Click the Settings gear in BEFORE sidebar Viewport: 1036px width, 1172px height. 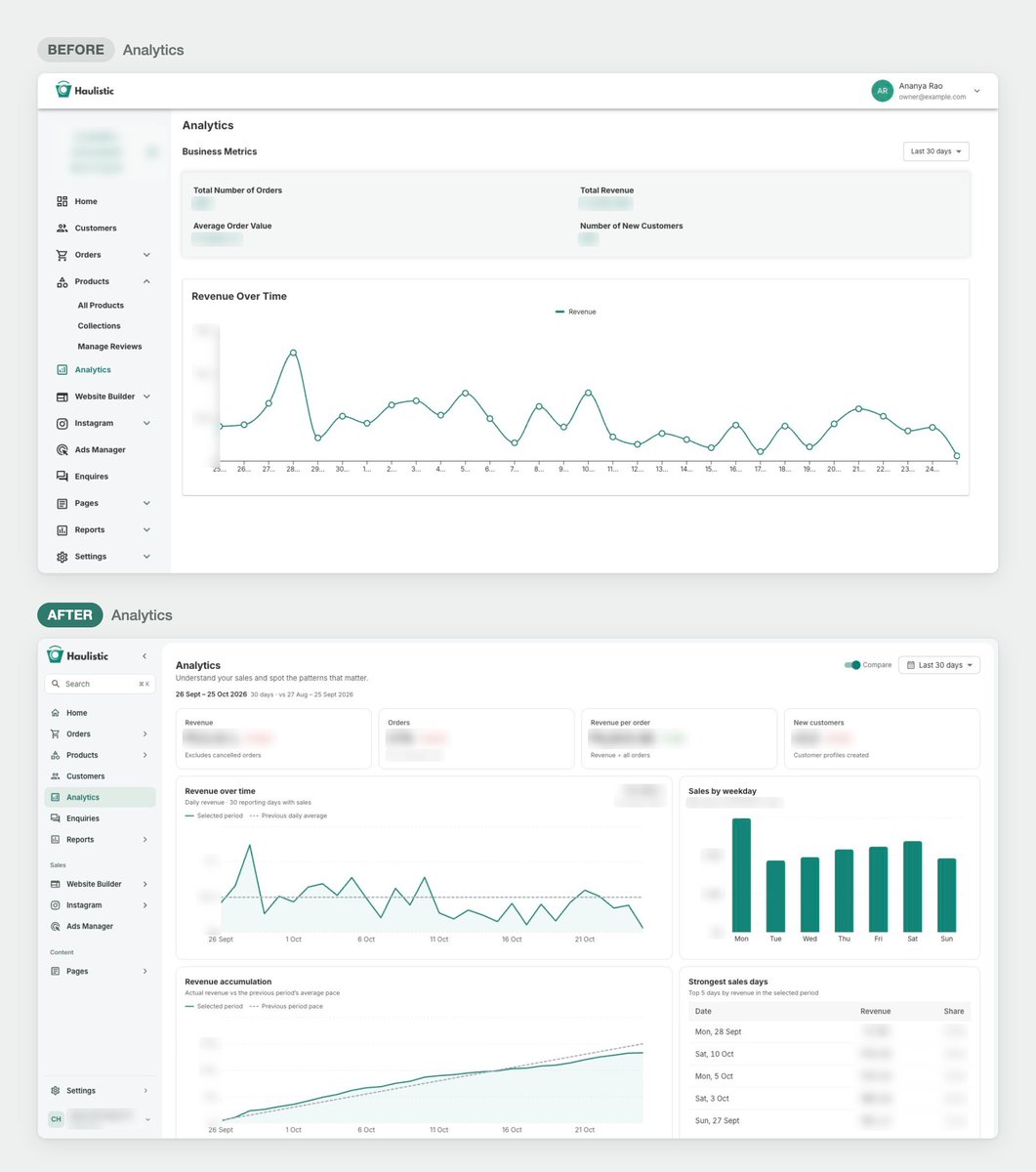pos(62,557)
